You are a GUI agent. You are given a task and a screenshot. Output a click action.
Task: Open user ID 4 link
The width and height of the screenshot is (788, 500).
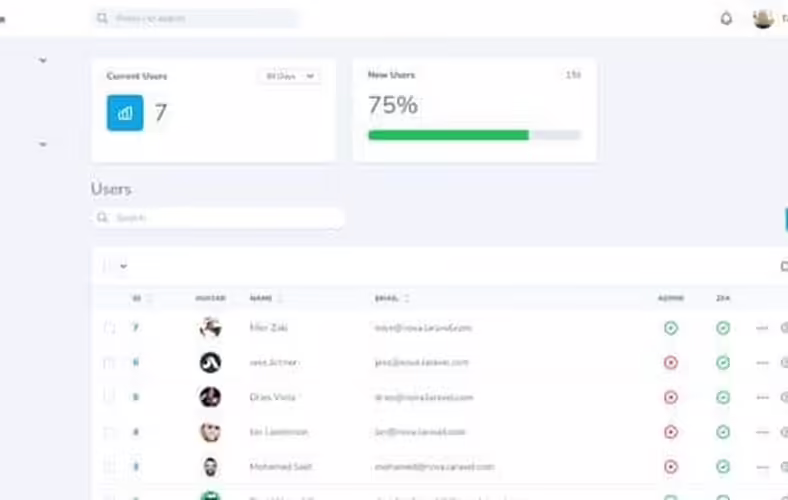pyautogui.click(x=135, y=432)
